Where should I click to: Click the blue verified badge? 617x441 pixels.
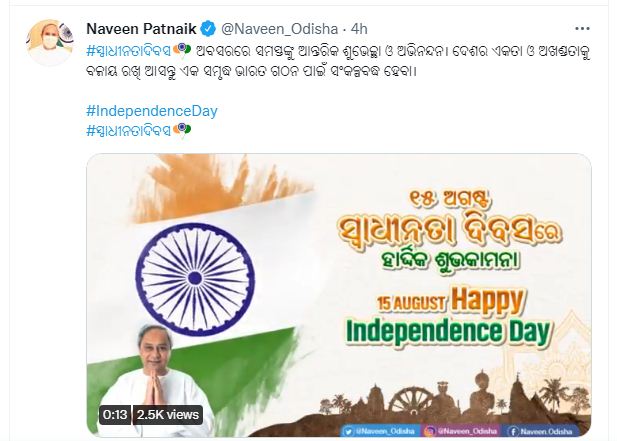point(208,29)
